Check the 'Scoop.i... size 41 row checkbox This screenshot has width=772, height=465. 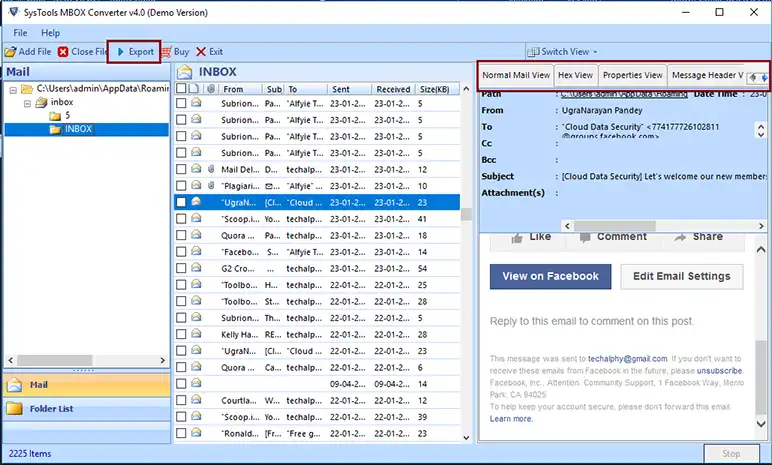coord(181,219)
